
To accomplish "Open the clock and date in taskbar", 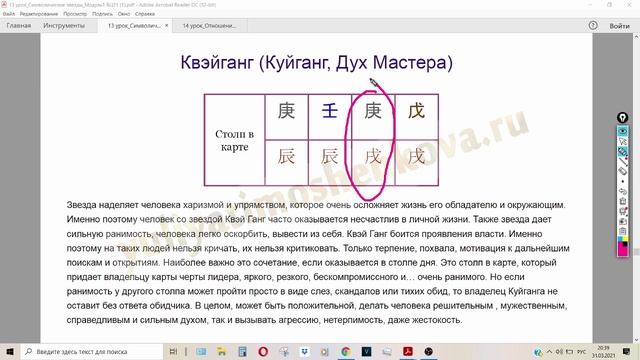I will point(603,352).
